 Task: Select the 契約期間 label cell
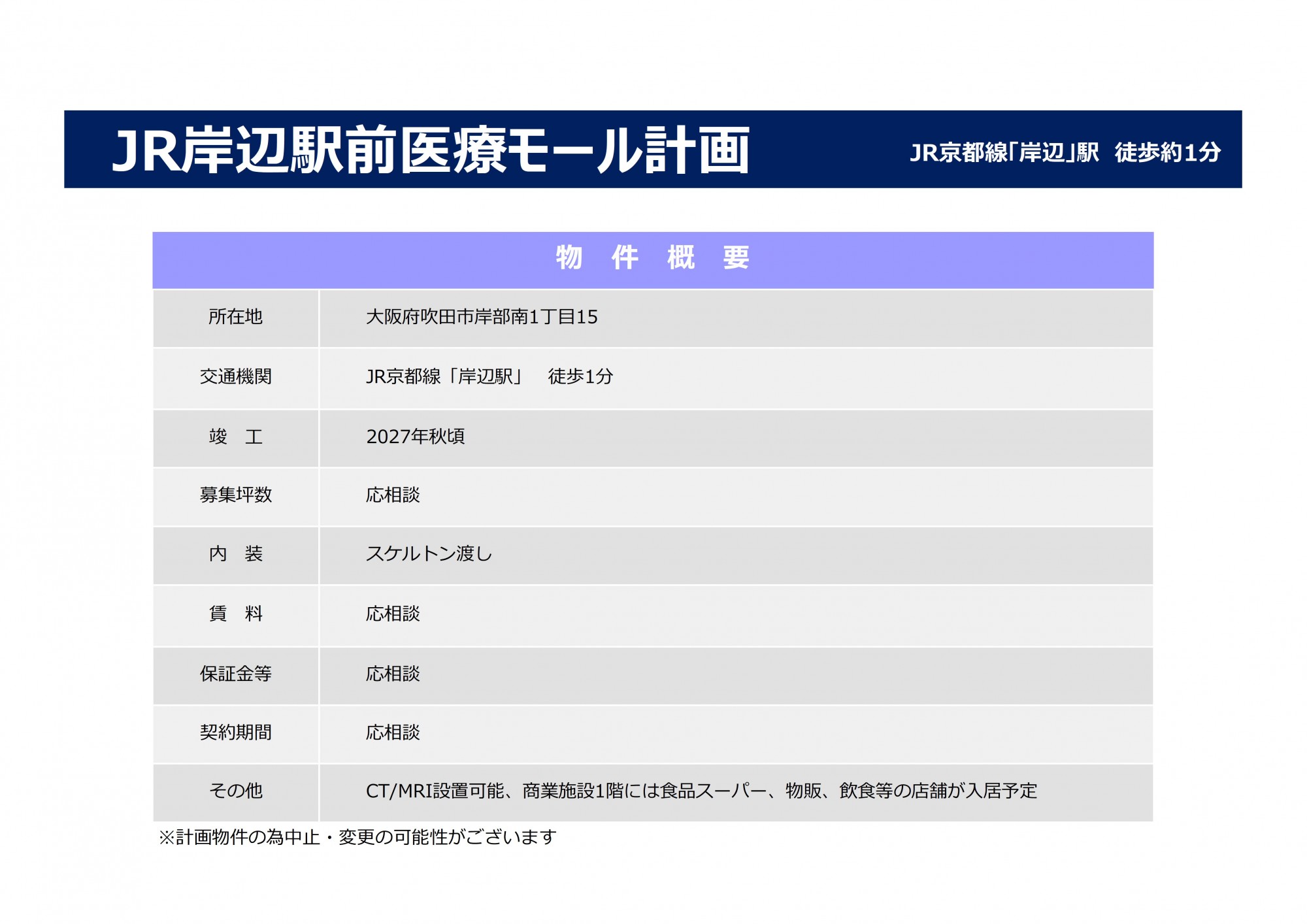click(x=235, y=733)
